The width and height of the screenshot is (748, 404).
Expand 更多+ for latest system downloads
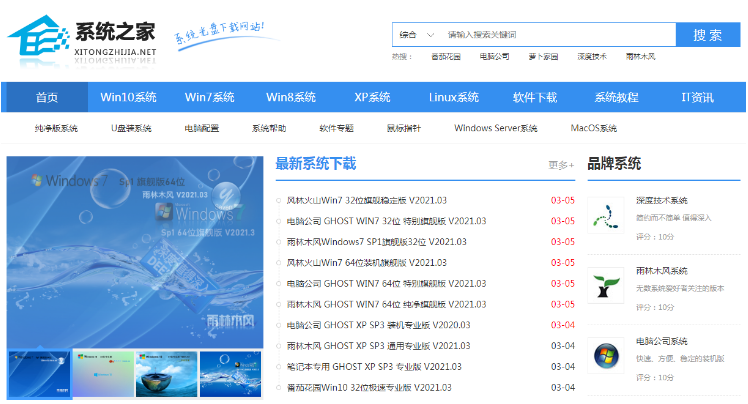(x=560, y=165)
